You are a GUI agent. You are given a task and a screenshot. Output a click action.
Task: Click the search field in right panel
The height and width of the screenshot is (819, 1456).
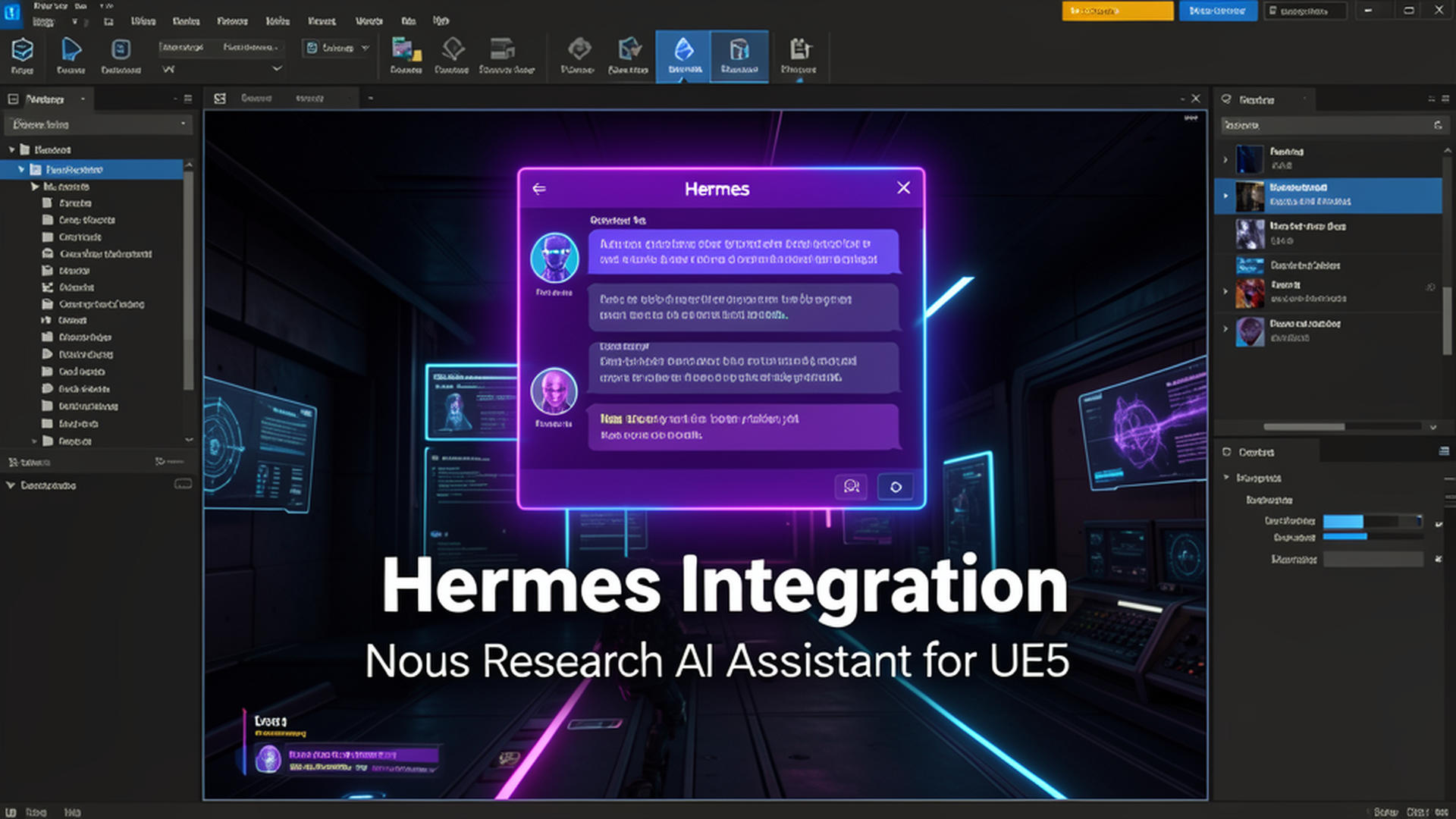coord(1325,125)
